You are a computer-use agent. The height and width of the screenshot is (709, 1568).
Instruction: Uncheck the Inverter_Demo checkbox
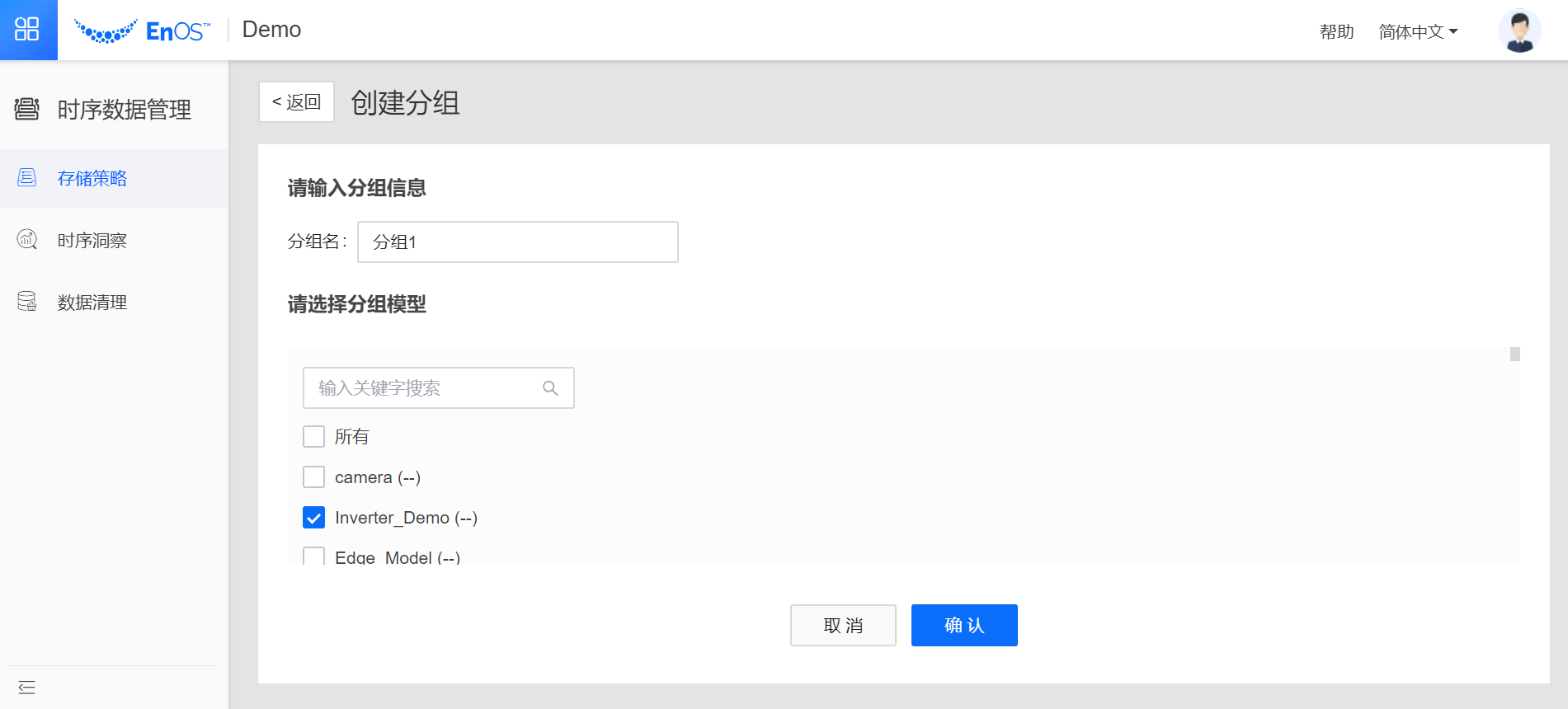[314, 518]
